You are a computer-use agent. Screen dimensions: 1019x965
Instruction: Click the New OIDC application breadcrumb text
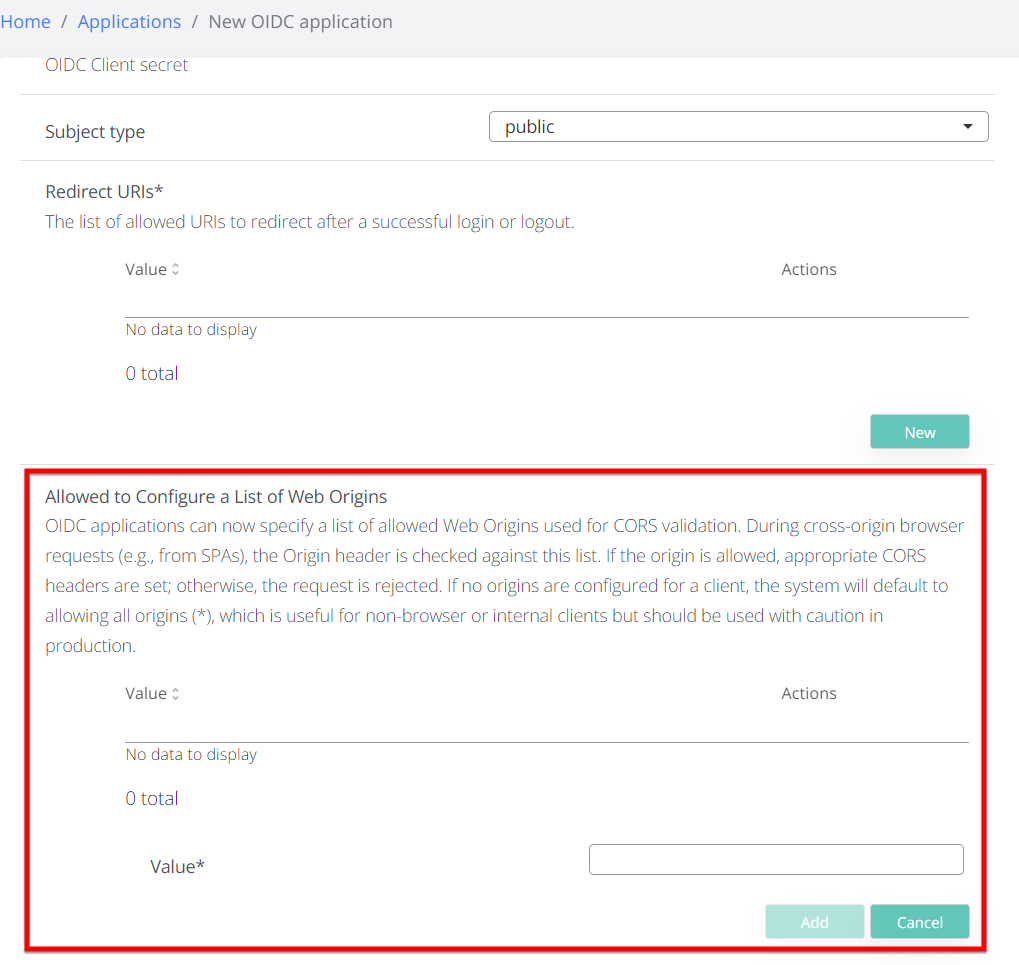pos(300,22)
